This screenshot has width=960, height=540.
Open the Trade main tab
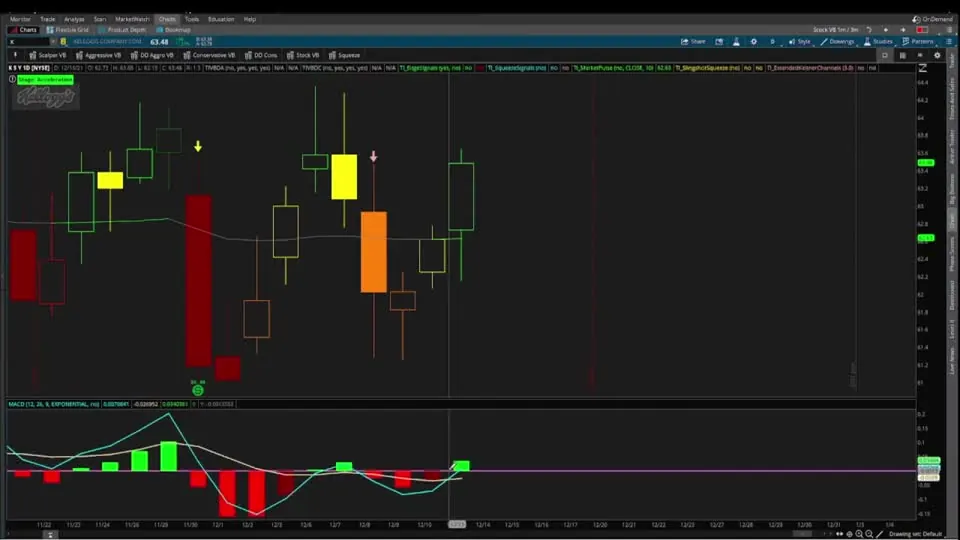click(47, 19)
